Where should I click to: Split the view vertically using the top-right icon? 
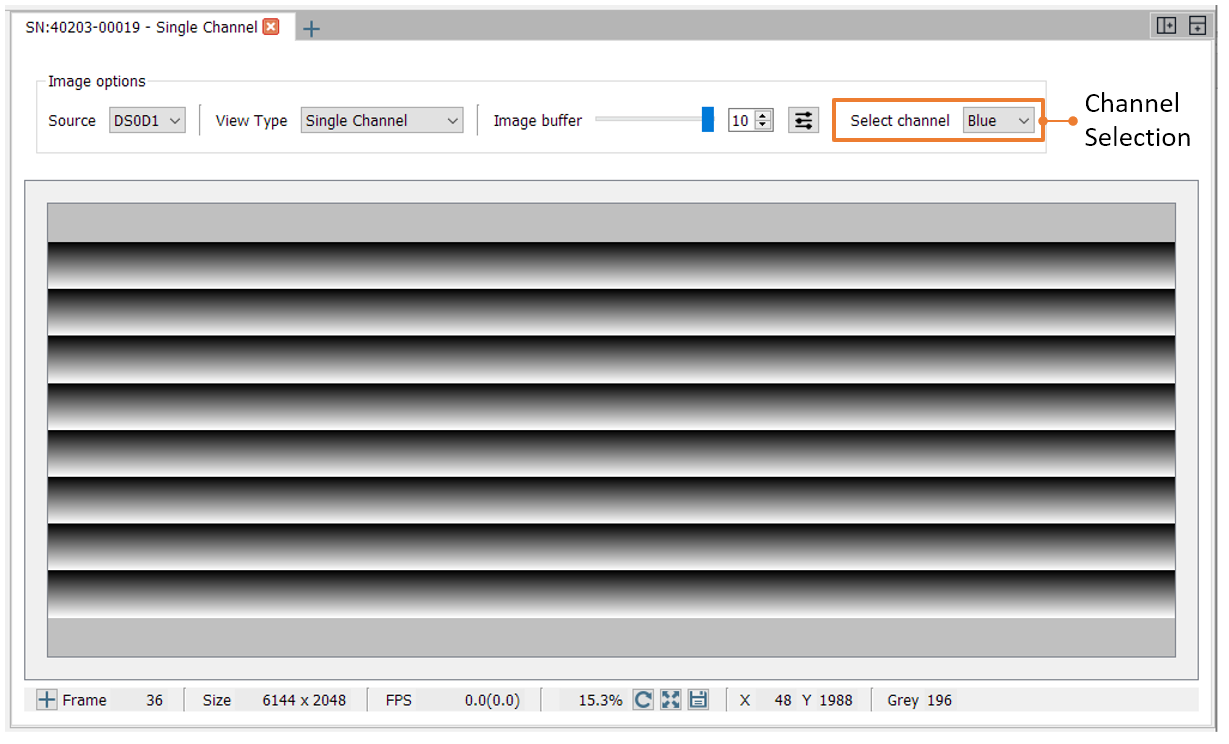click(x=1166, y=26)
